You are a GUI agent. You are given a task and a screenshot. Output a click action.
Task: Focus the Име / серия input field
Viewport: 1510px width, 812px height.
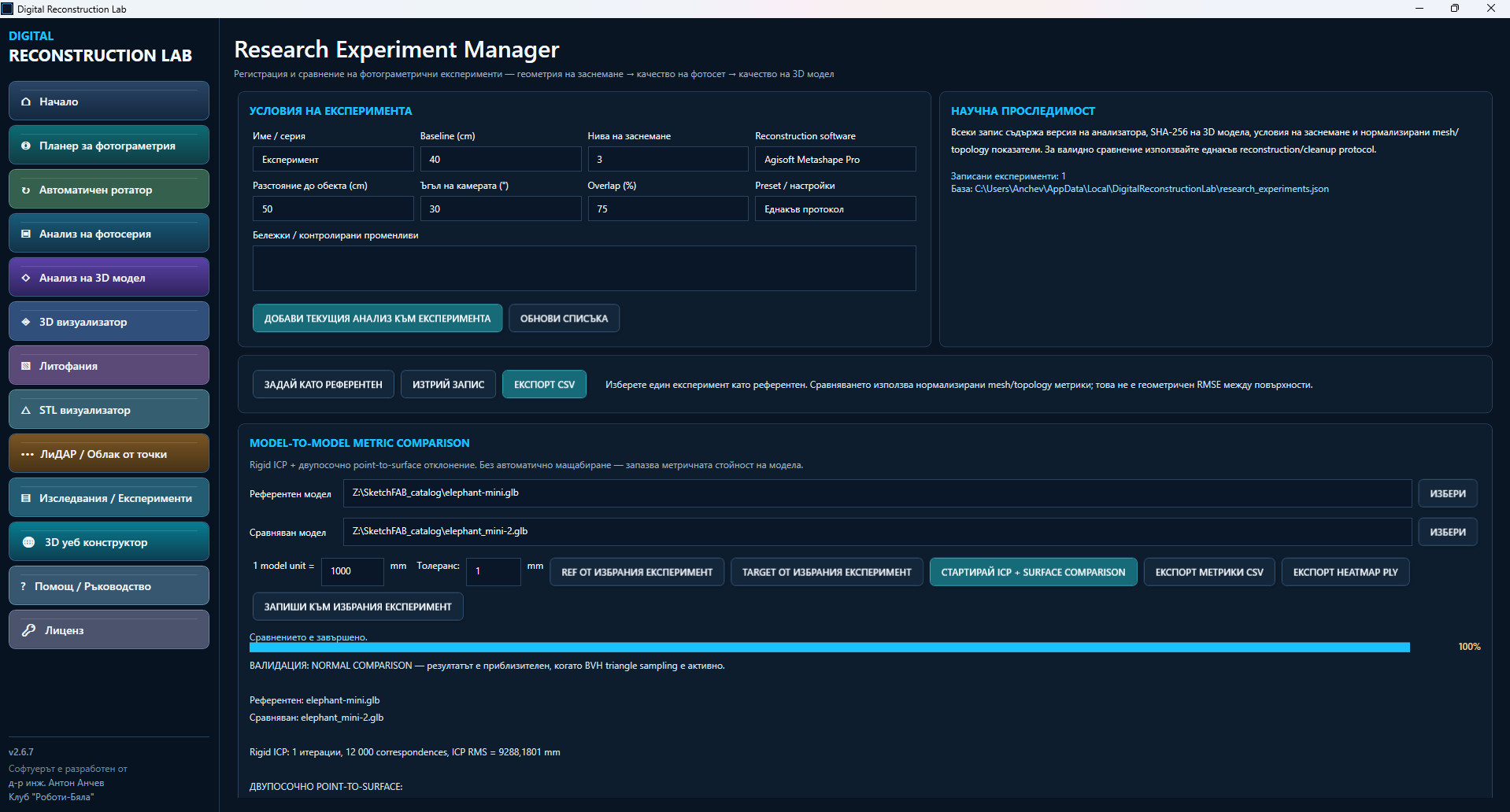tap(333, 159)
